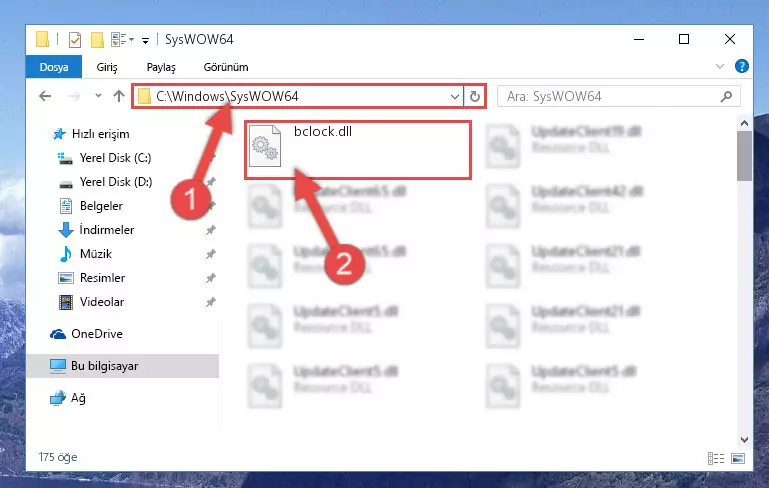Select Ağ network in navigation pane

click(x=78, y=398)
